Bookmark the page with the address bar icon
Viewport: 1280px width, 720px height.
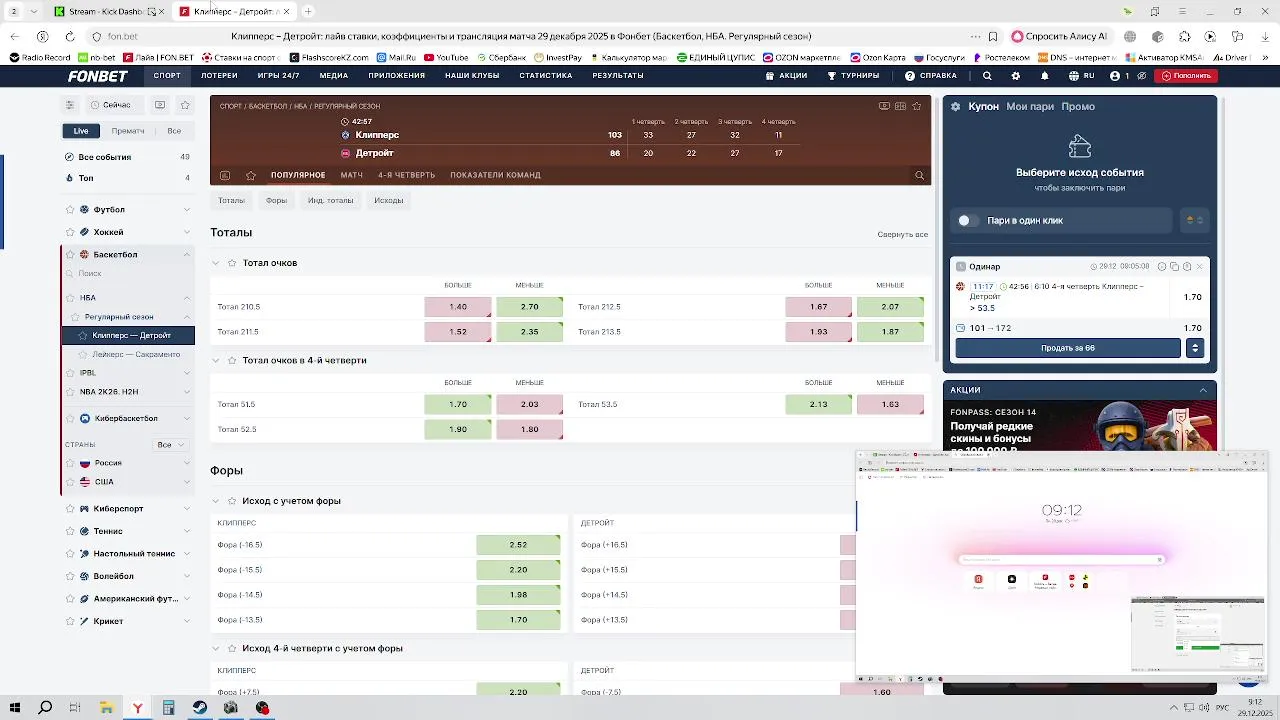click(x=993, y=36)
